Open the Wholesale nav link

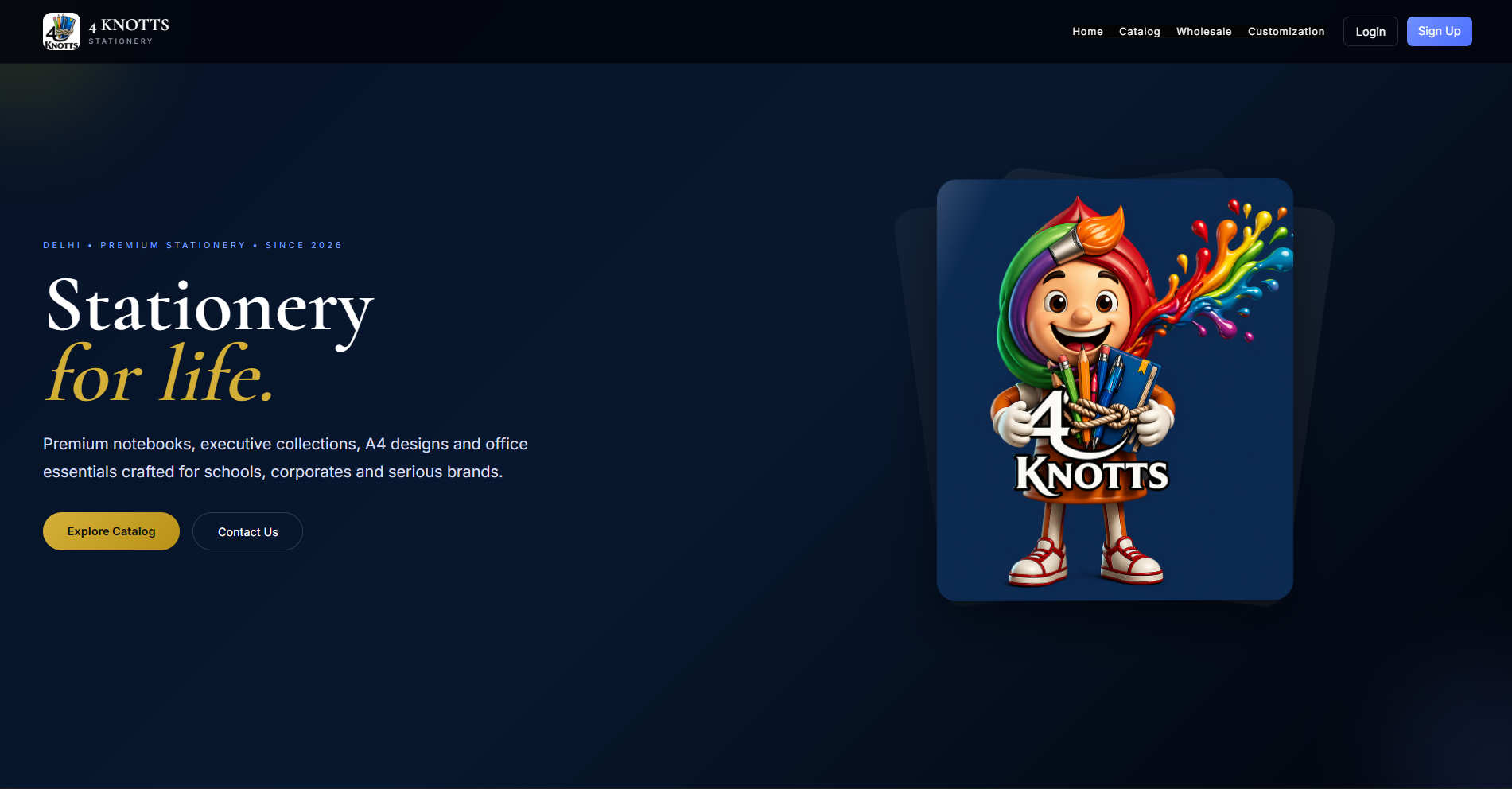click(x=1203, y=32)
